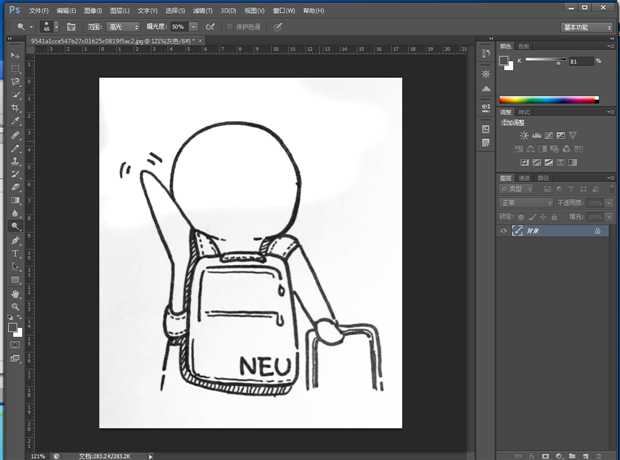Screen dimensions: 620x460
Task: Activate the Hand tool
Action: coord(15,294)
